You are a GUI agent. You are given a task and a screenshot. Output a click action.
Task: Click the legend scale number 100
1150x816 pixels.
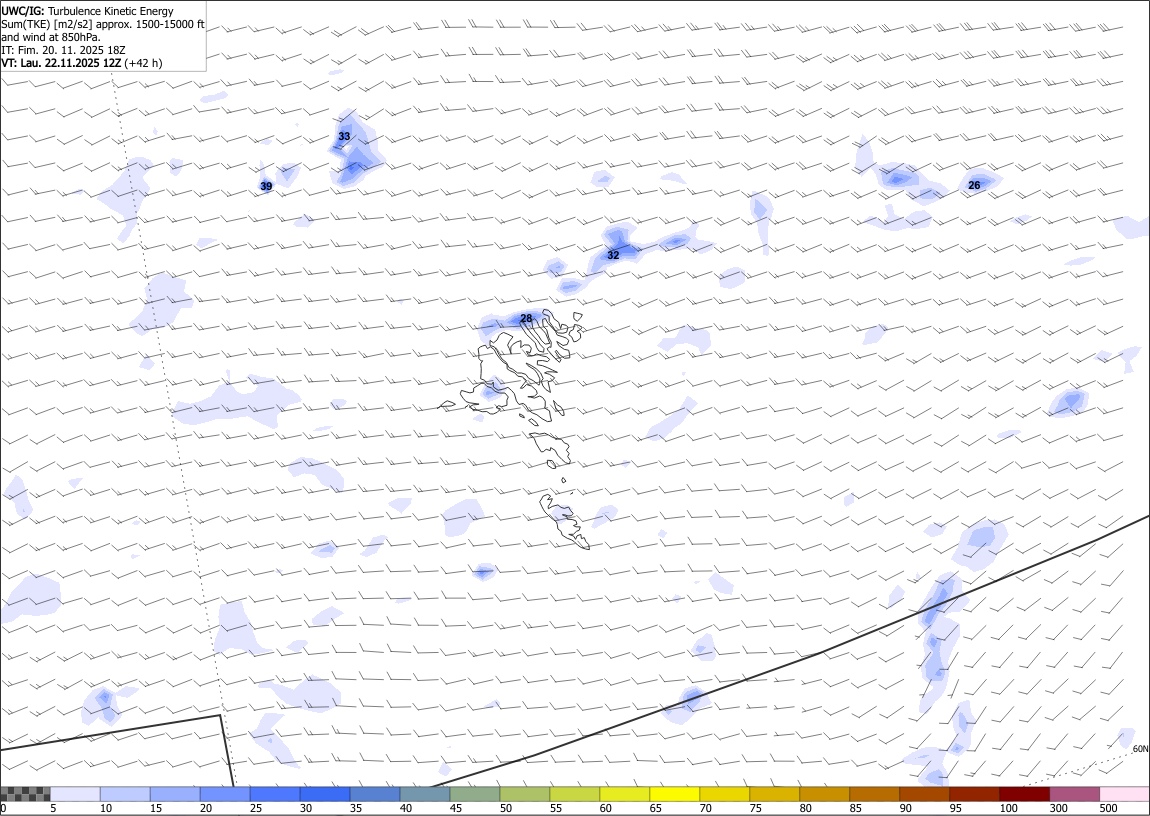[1008, 808]
